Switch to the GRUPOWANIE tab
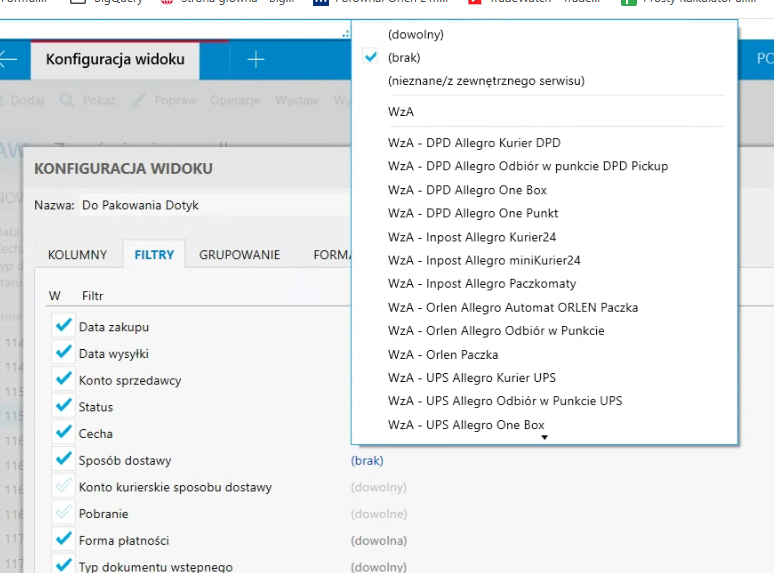The width and height of the screenshot is (774, 573). point(239,255)
